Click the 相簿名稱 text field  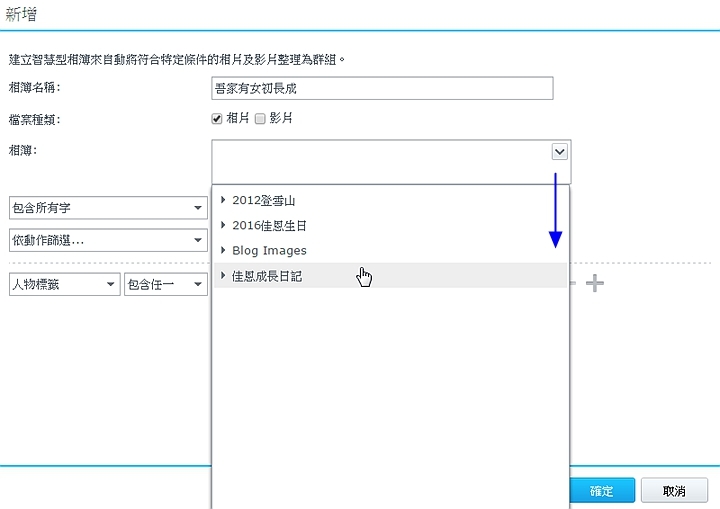(382, 88)
